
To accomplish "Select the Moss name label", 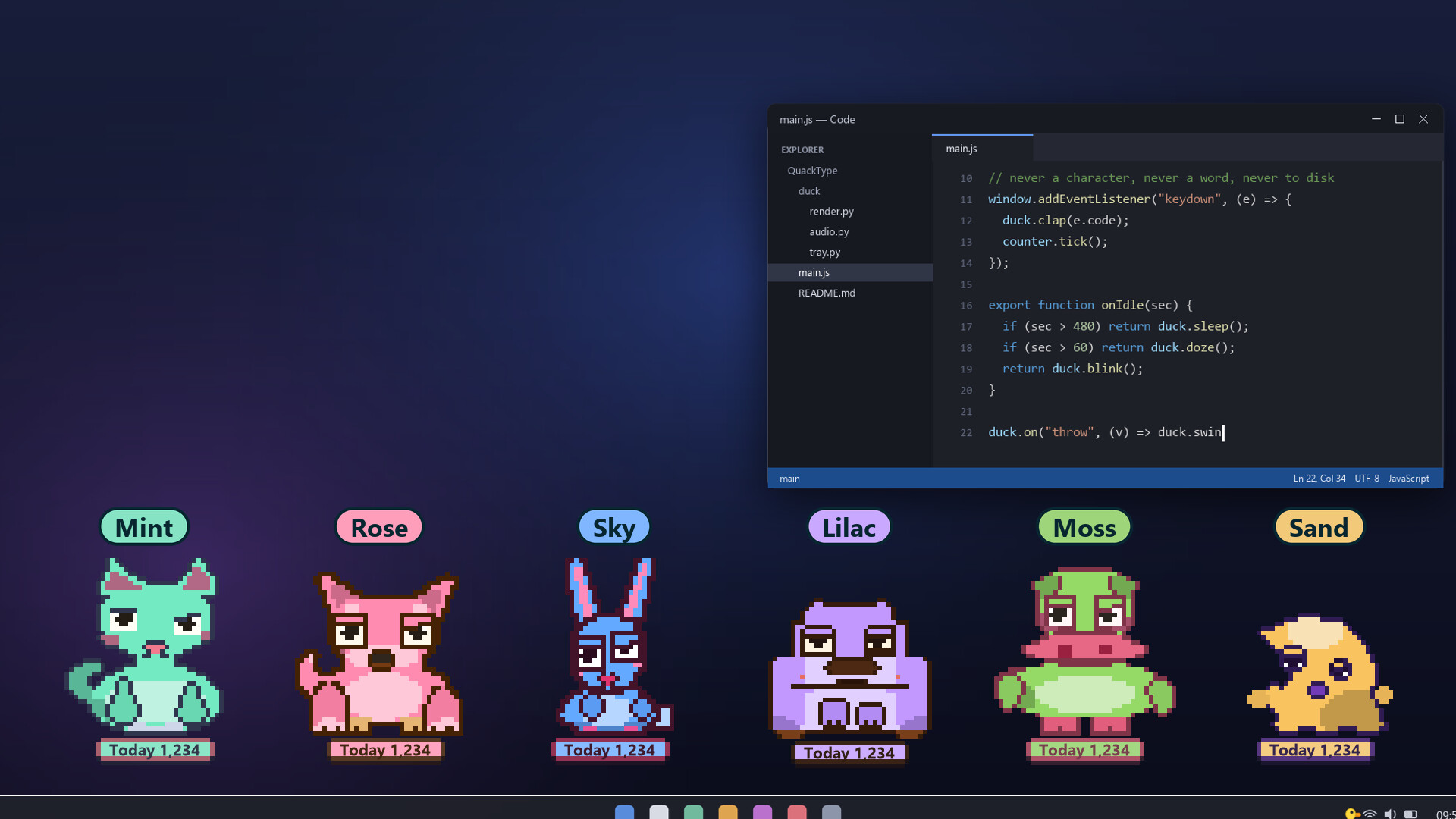I will click(x=1084, y=527).
